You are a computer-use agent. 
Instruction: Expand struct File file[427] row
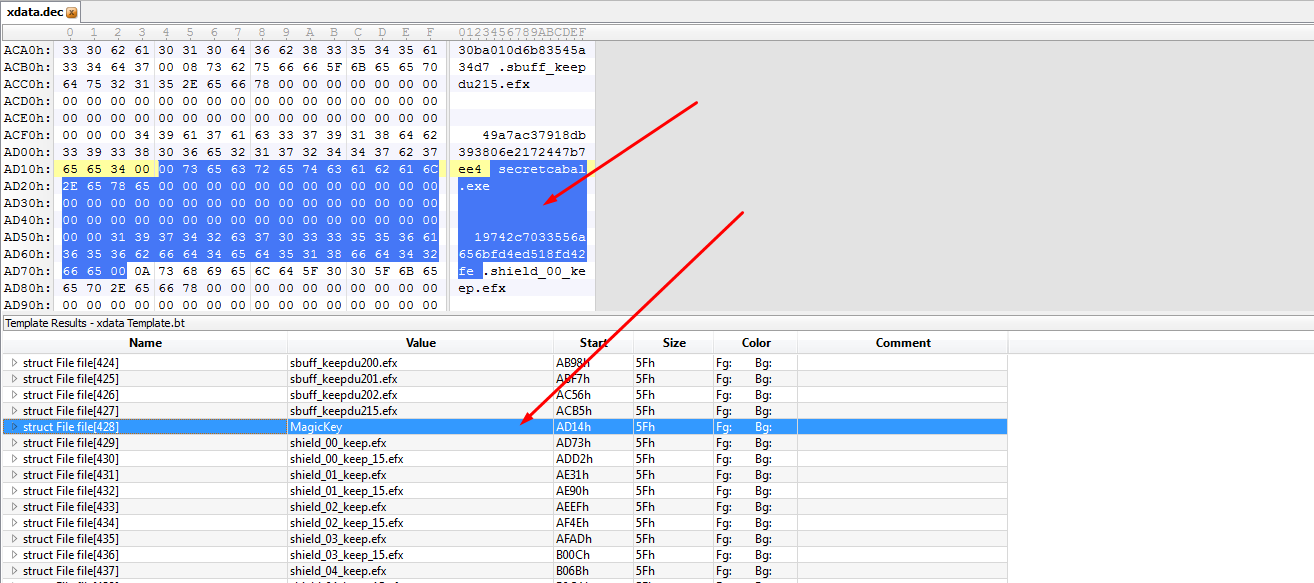pos(14,411)
